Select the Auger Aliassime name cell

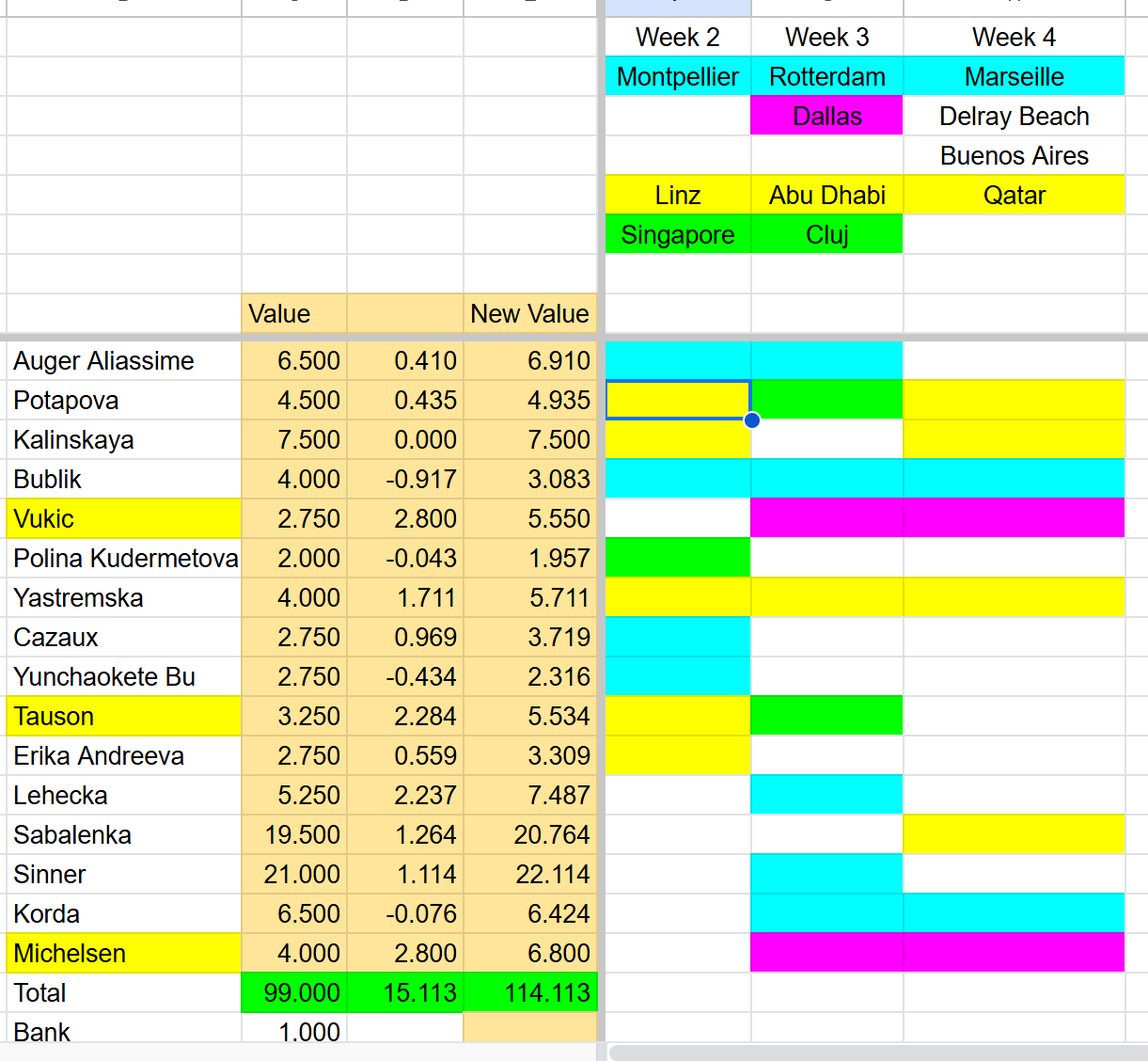[x=124, y=361]
